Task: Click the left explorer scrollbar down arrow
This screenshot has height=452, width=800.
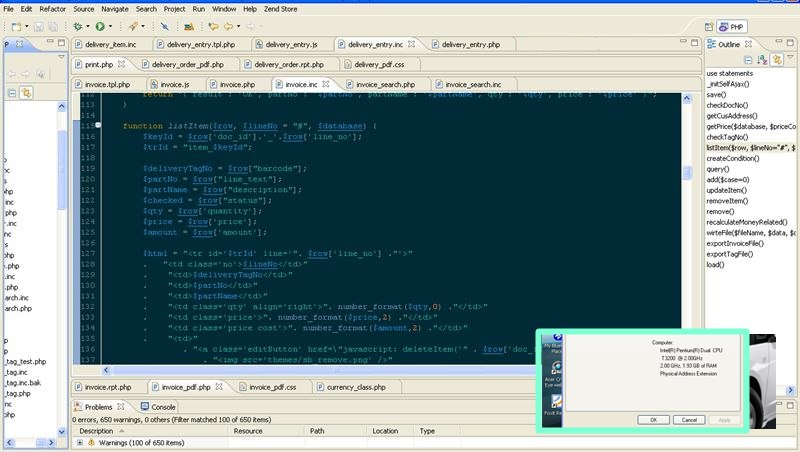Action: click(x=62, y=432)
